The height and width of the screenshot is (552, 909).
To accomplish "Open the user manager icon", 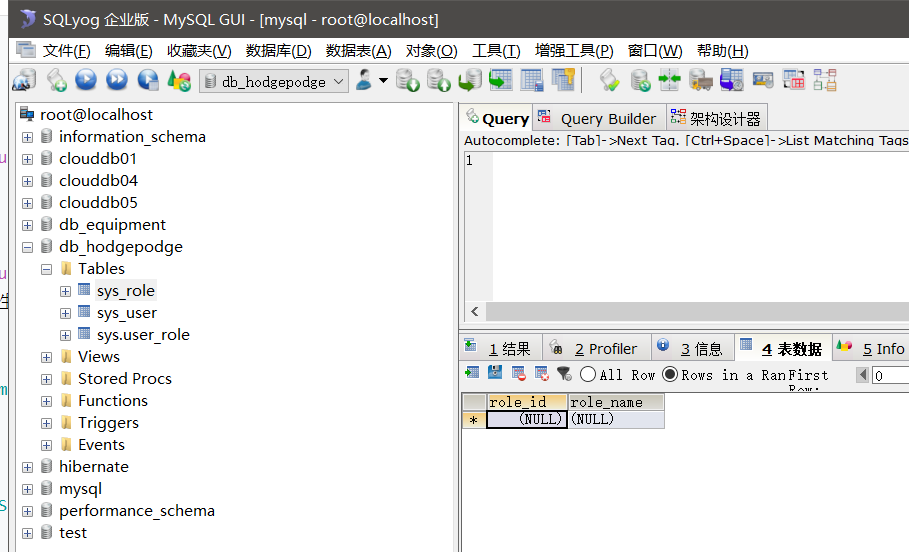I will [x=364, y=80].
